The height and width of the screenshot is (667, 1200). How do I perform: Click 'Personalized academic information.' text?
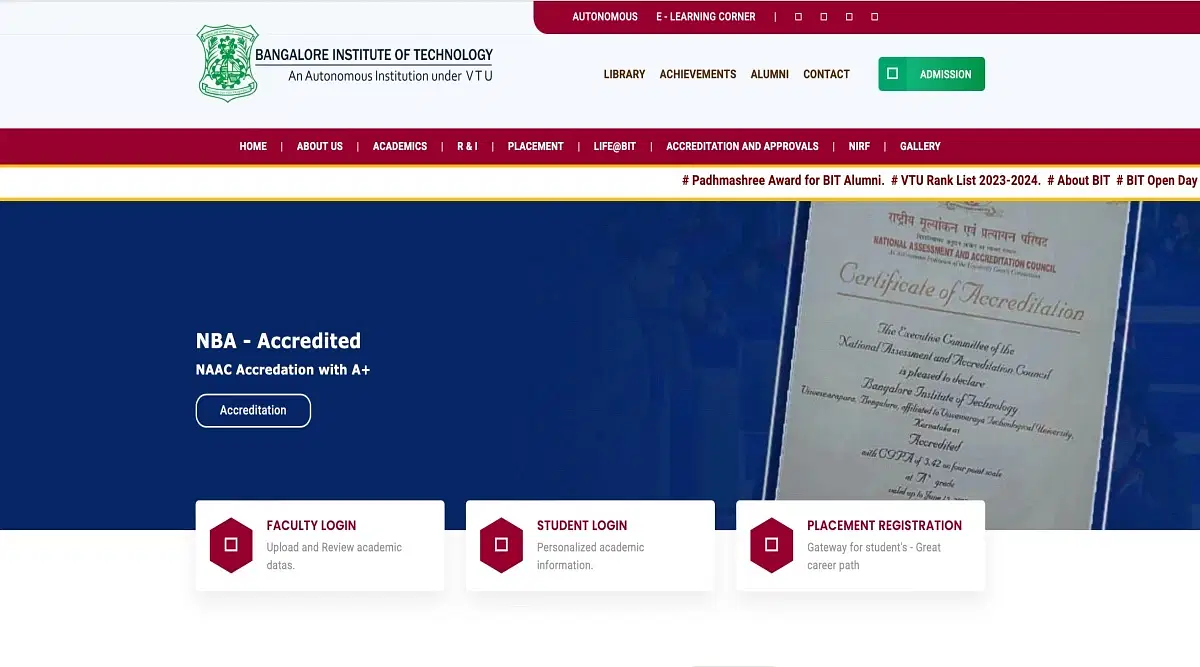591,556
